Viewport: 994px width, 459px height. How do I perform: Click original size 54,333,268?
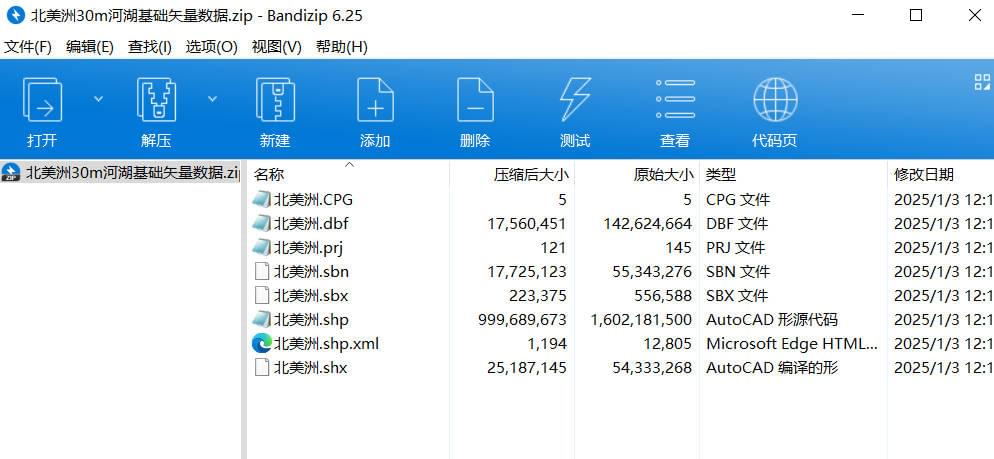(652, 368)
